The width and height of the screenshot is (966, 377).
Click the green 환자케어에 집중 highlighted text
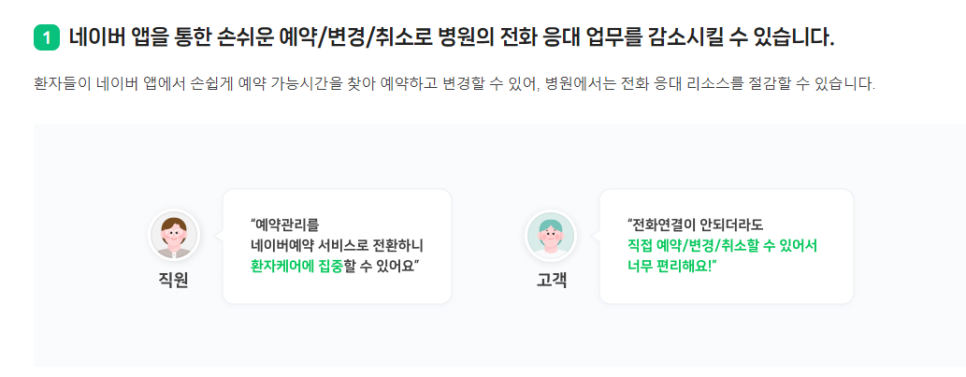pyautogui.click(x=296, y=266)
